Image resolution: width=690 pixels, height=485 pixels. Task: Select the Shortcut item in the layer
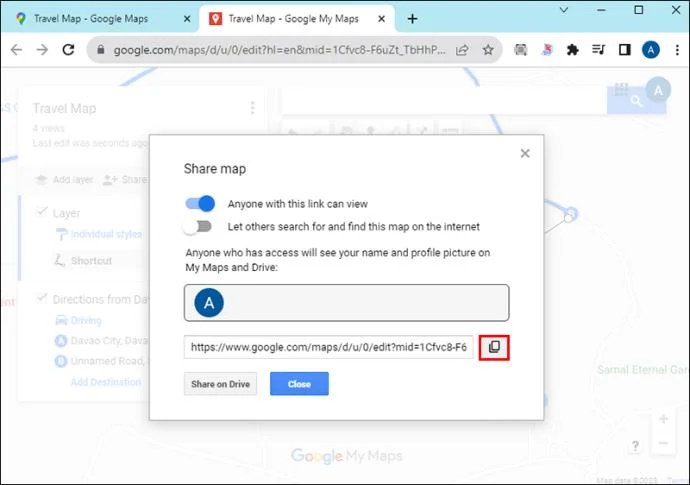(84, 261)
